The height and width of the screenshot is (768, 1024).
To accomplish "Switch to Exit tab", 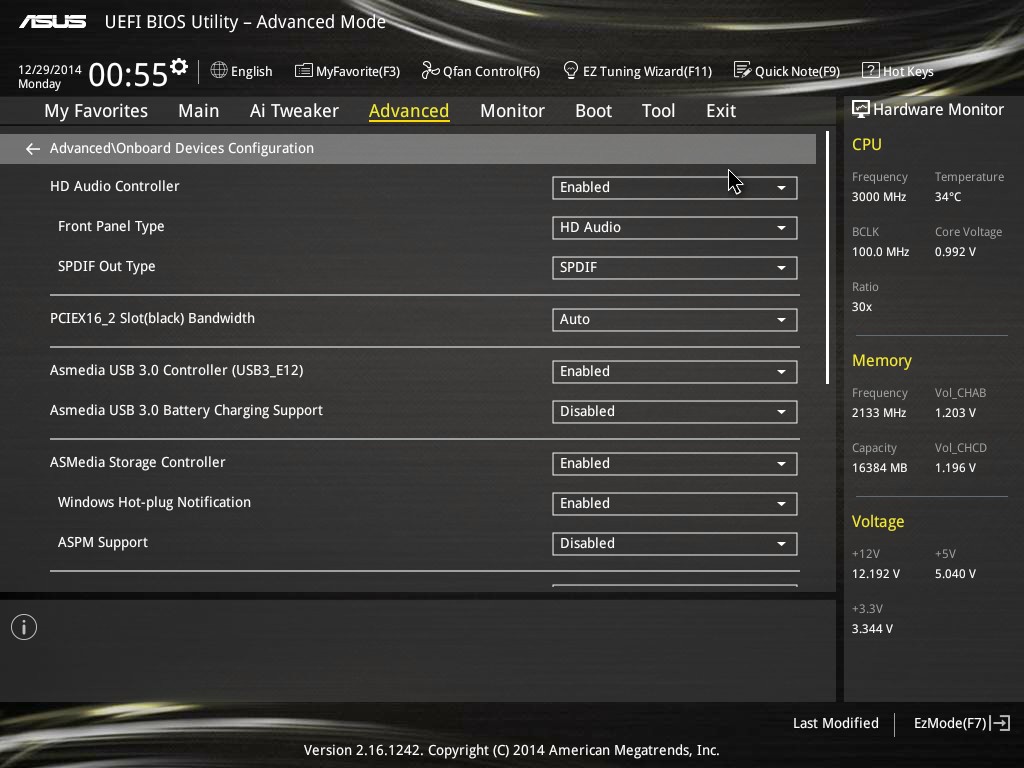I will [x=721, y=111].
